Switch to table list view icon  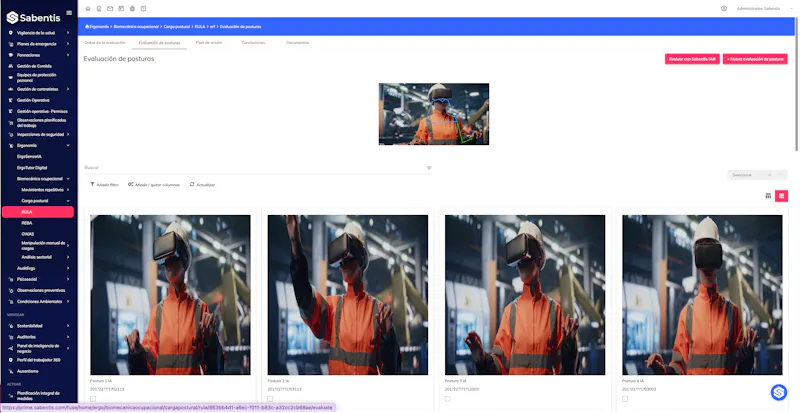[x=768, y=196]
